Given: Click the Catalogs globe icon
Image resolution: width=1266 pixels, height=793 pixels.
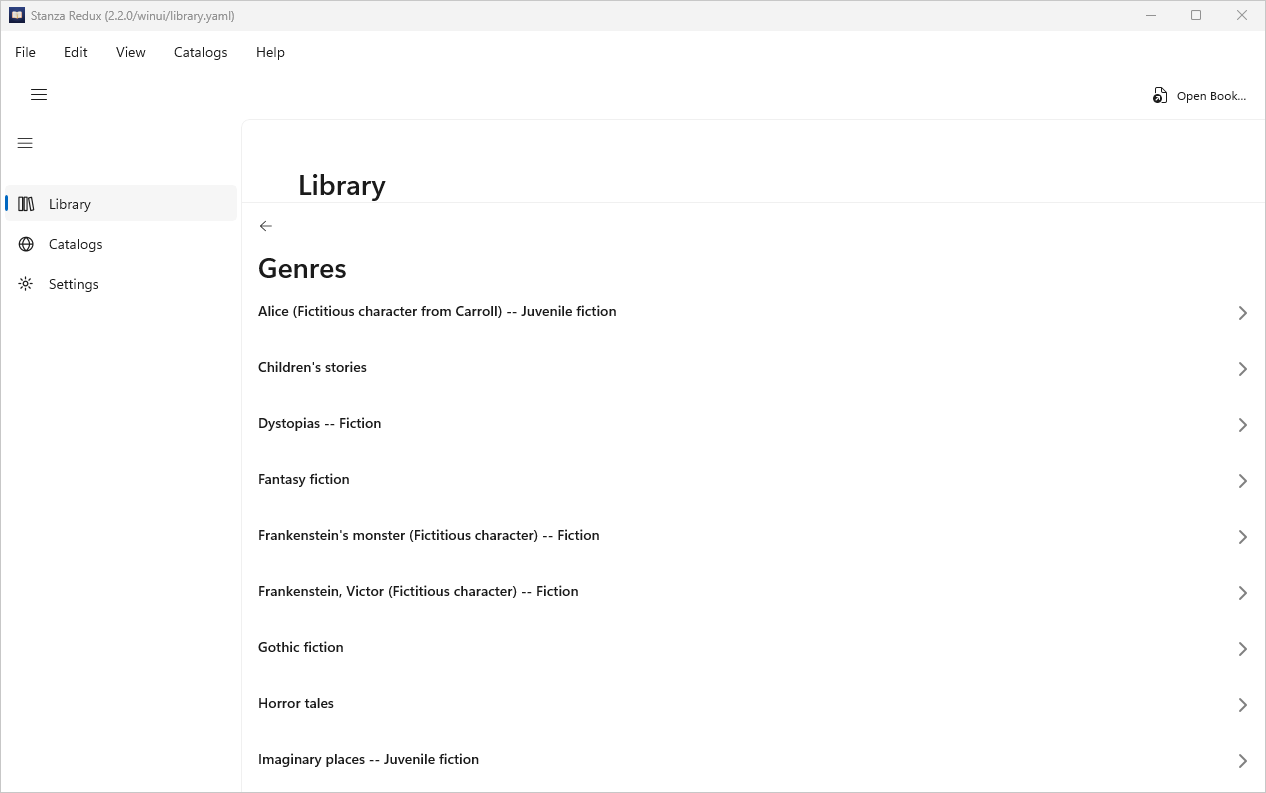Looking at the screenshot, I should click(26, 244).
